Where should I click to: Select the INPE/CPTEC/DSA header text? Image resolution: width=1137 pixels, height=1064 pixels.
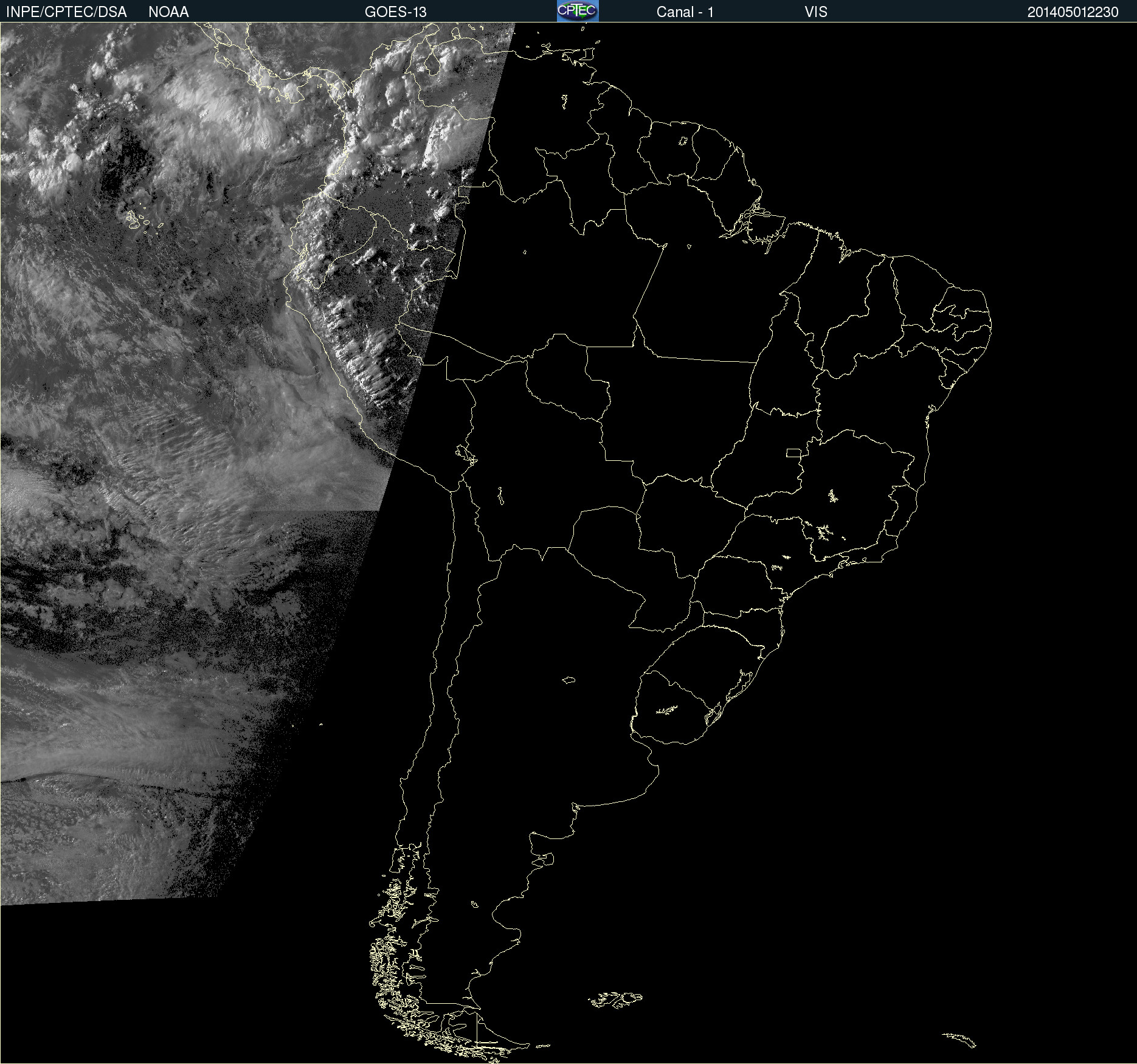point(66,12)
